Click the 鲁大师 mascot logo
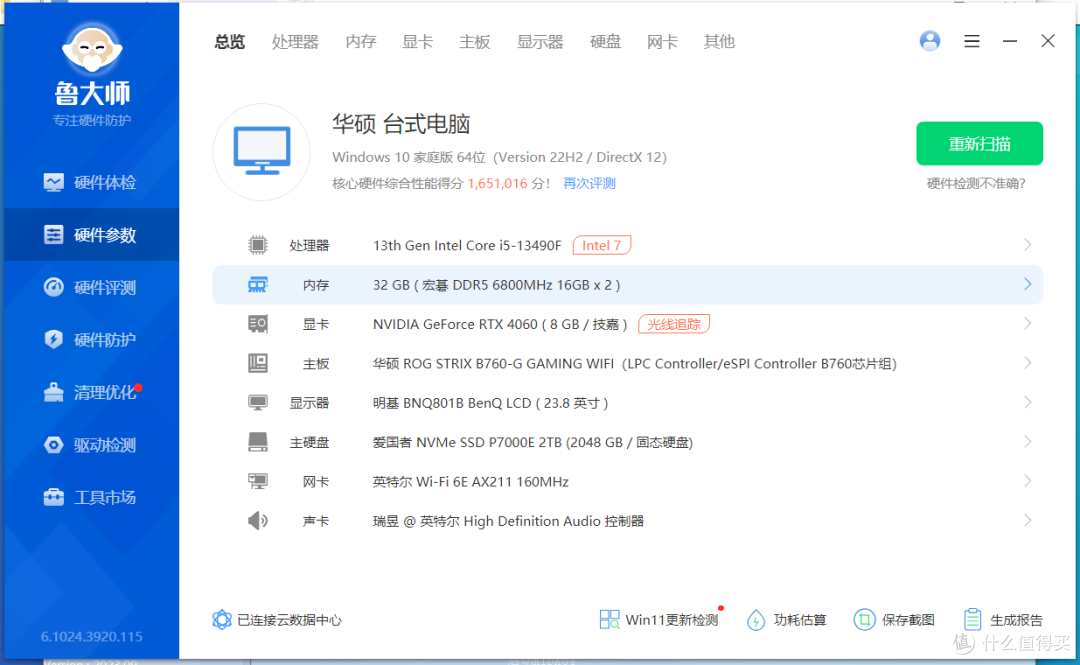This screenshot has width=1080, height=665. (92, 49)
